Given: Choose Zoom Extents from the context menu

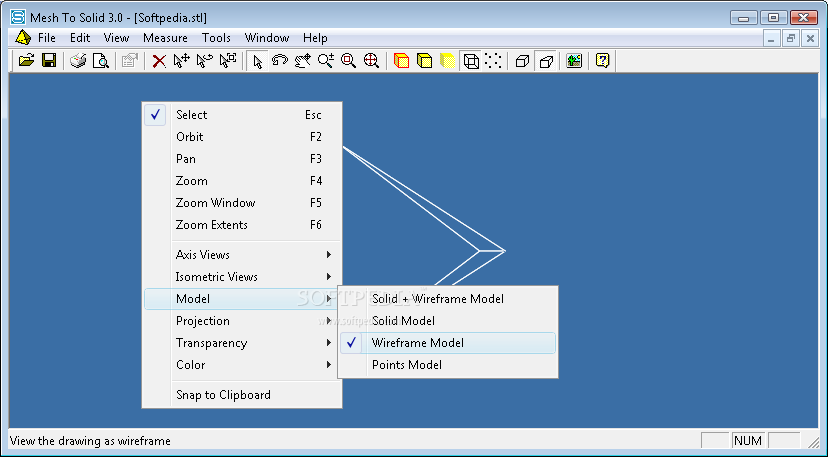Looking at the screenshot, I should (x=242, y=225).
